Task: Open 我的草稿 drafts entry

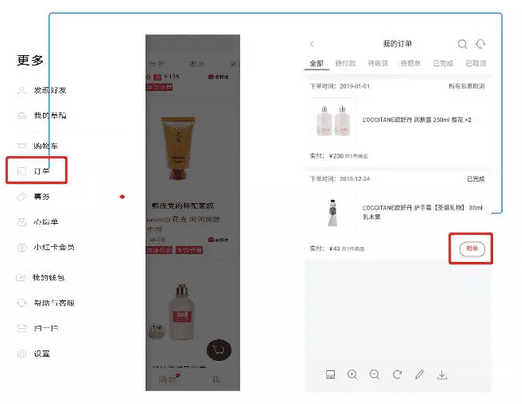Action: [42, 115]
